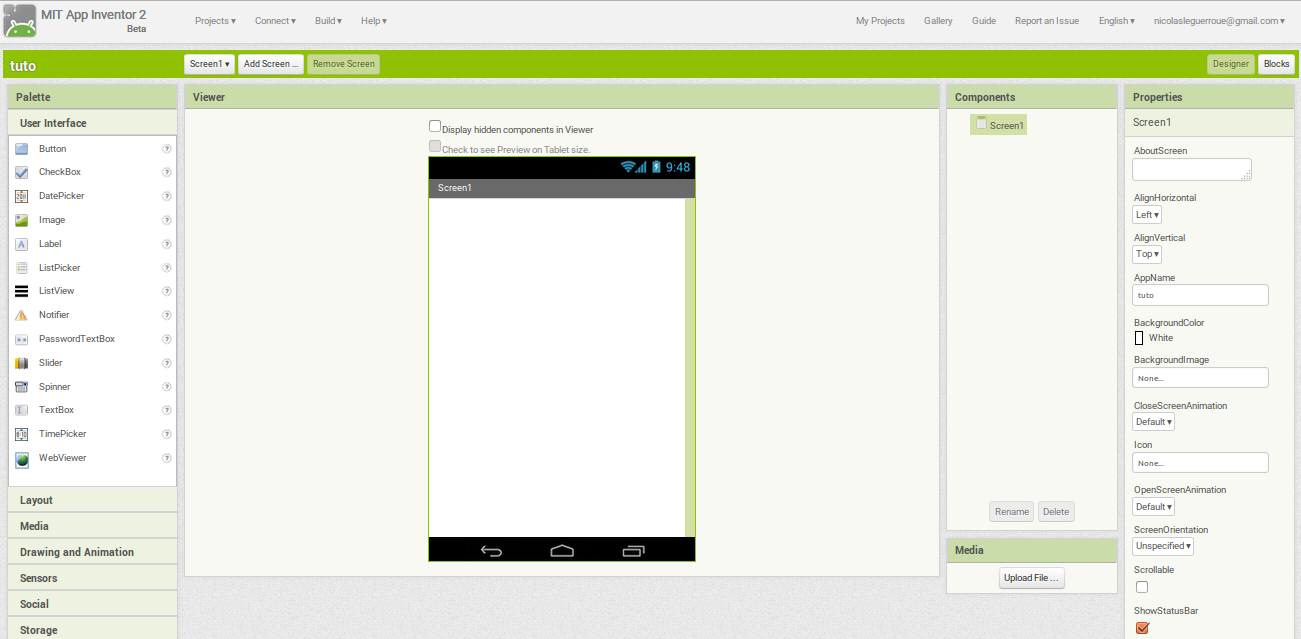Image resolution: width=1301 pixels, height=639 pixels.
Task: Open ScreenOrientation Unspecified dropdown
Action: click(x=1163, y=546)
